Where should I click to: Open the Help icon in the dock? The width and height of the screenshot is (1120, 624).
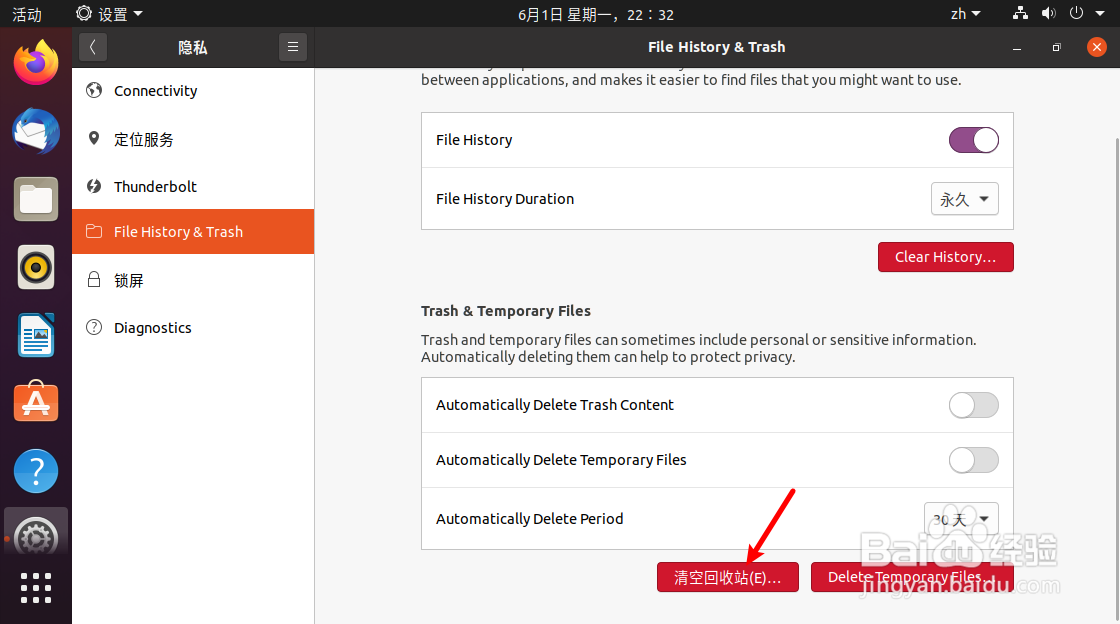[x=36, y=471]
